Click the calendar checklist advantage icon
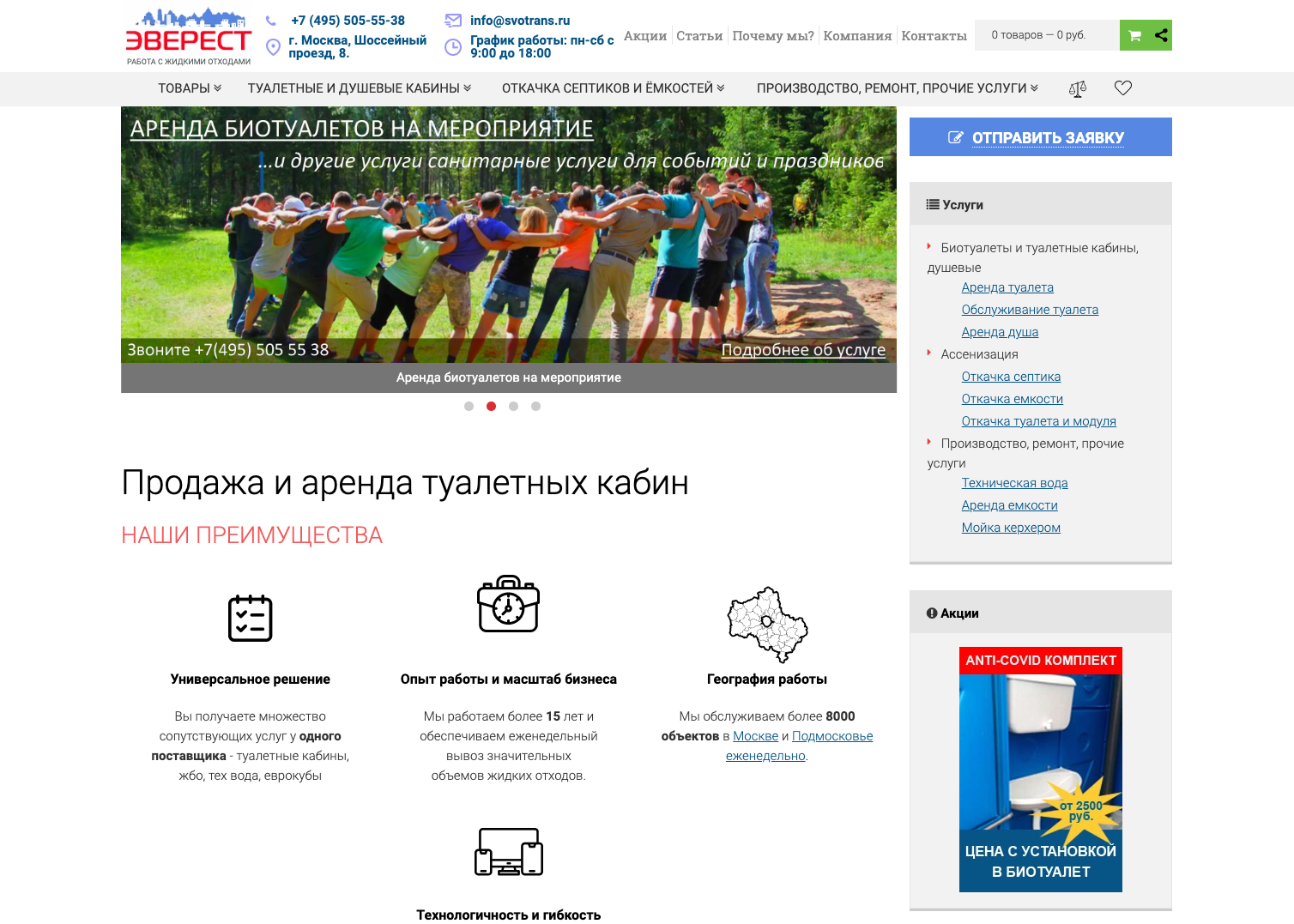The image size is (1294, 924). (250, 618)
